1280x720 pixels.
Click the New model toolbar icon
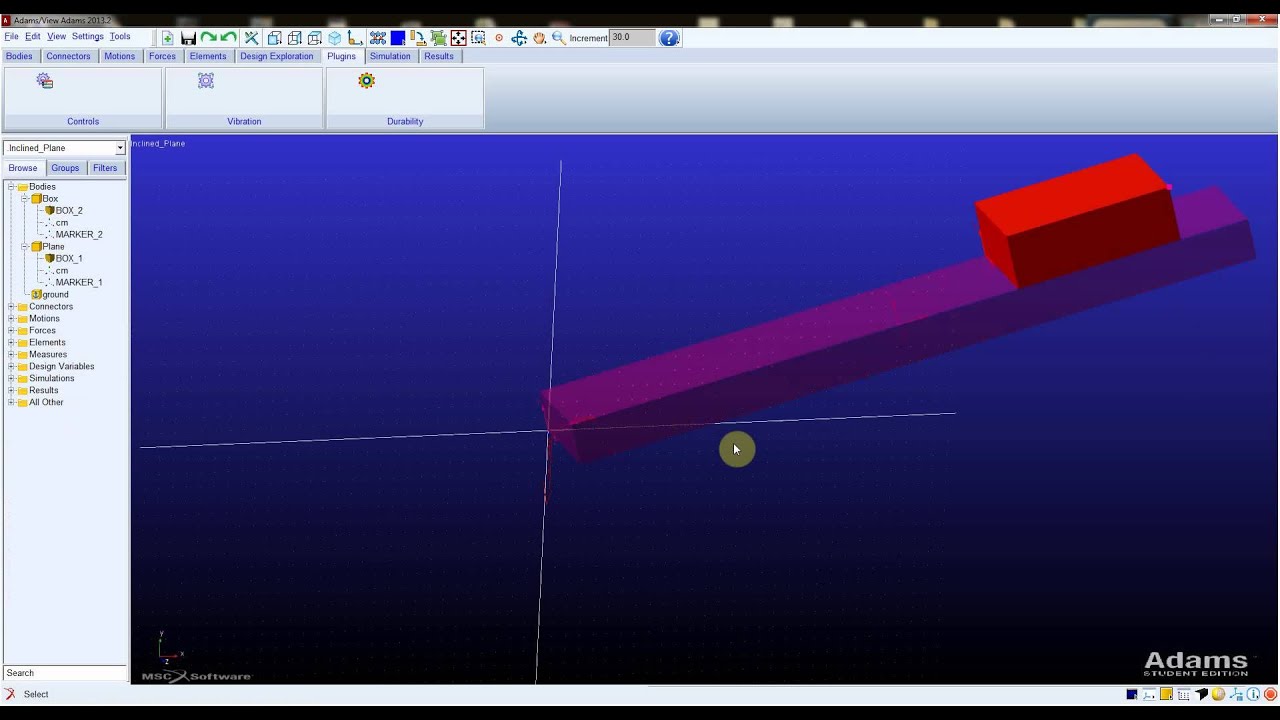(167, 38)
